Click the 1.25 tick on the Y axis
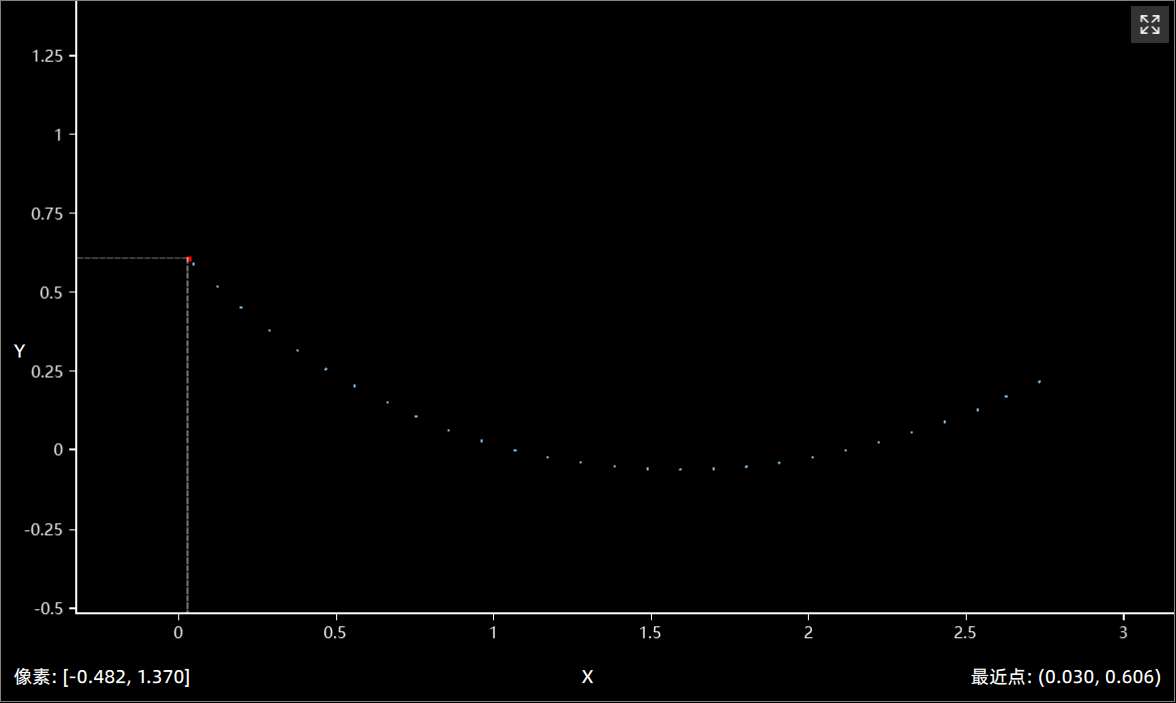 coord(47,56)
